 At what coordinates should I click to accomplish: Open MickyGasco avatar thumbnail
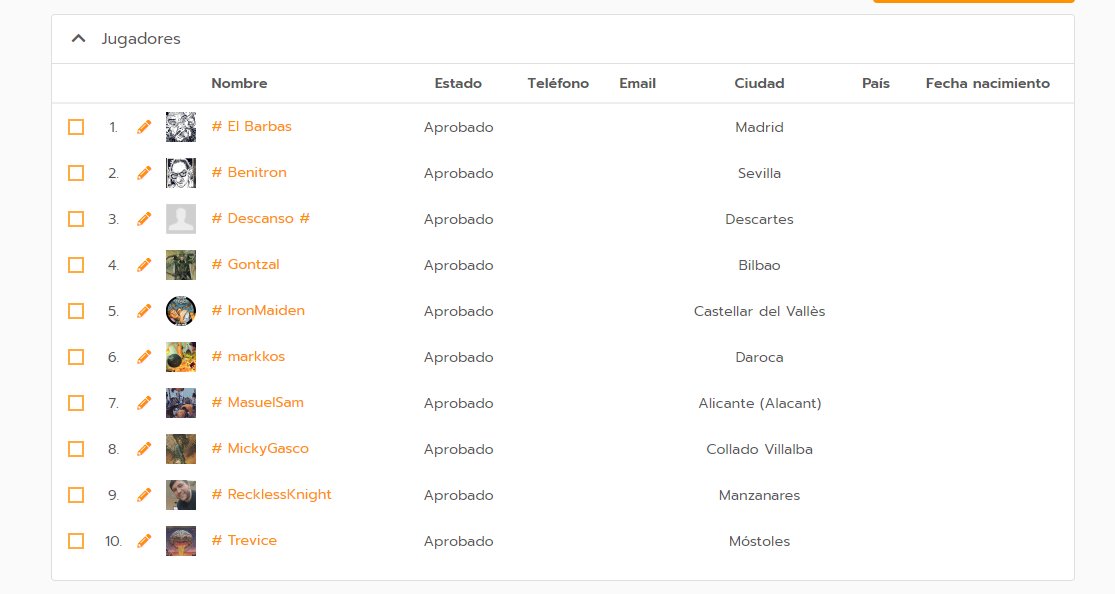point(181,449)
